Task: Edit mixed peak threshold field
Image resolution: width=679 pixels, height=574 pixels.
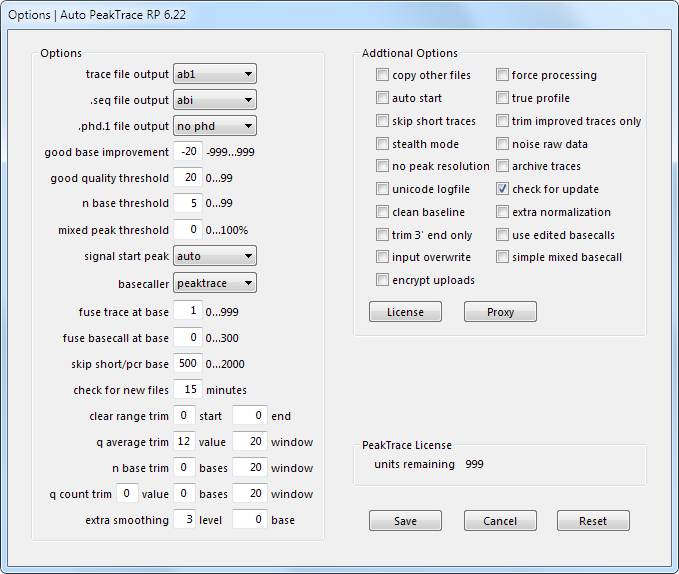Action: coord(188,229)
